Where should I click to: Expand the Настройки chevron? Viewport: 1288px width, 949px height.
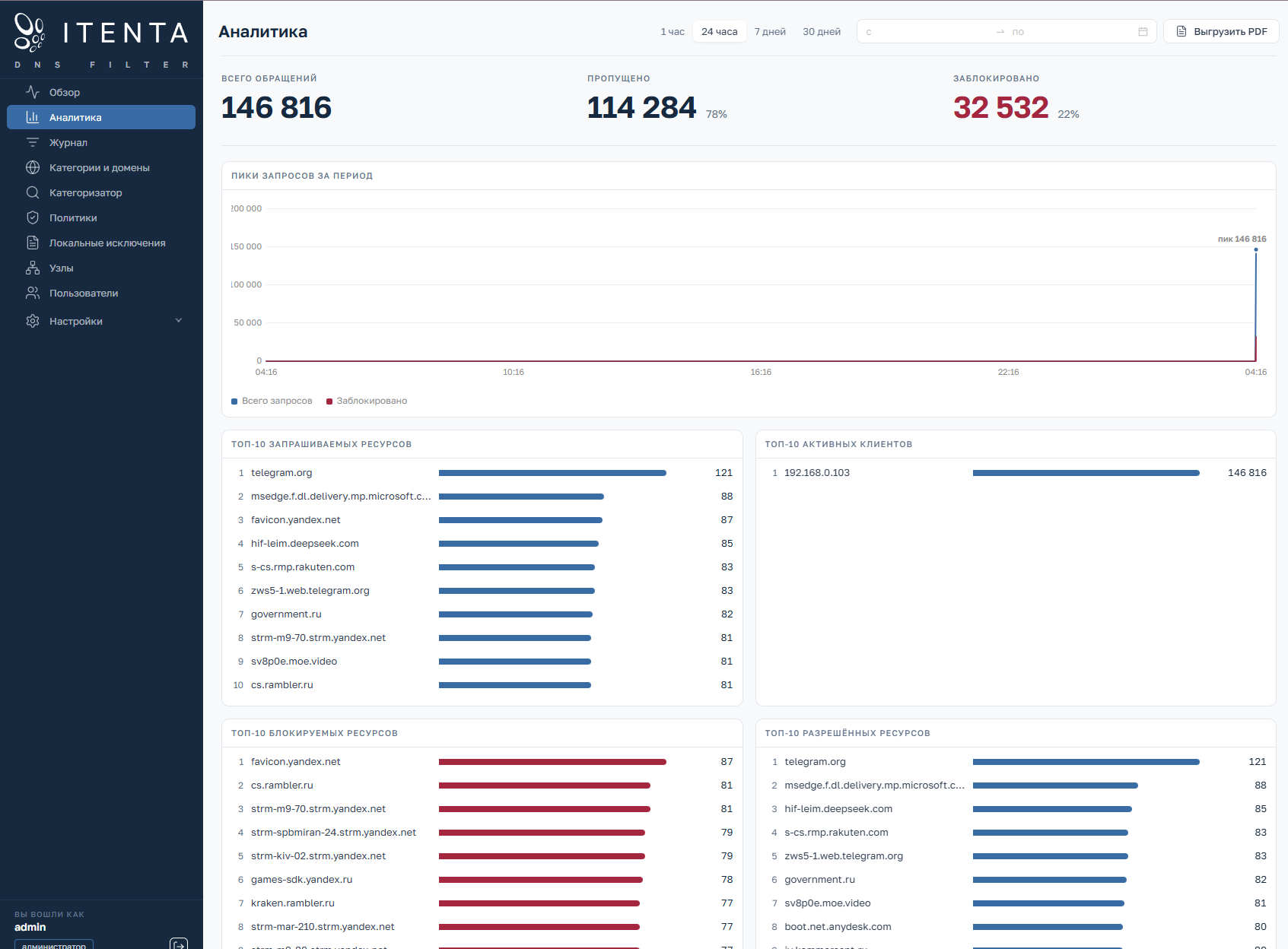click(x=179, y=321)
